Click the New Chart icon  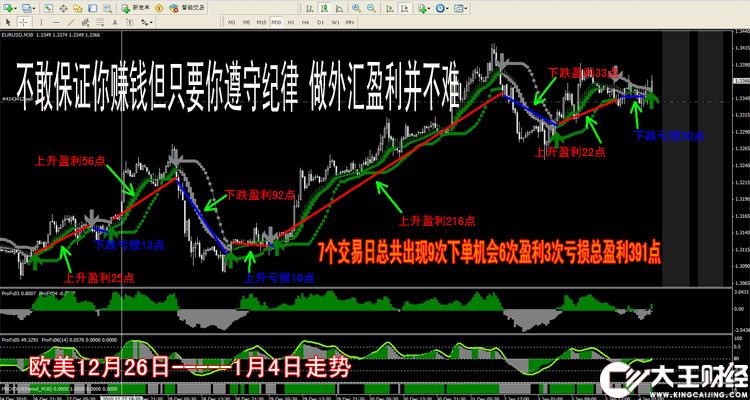tap(8, 8)
